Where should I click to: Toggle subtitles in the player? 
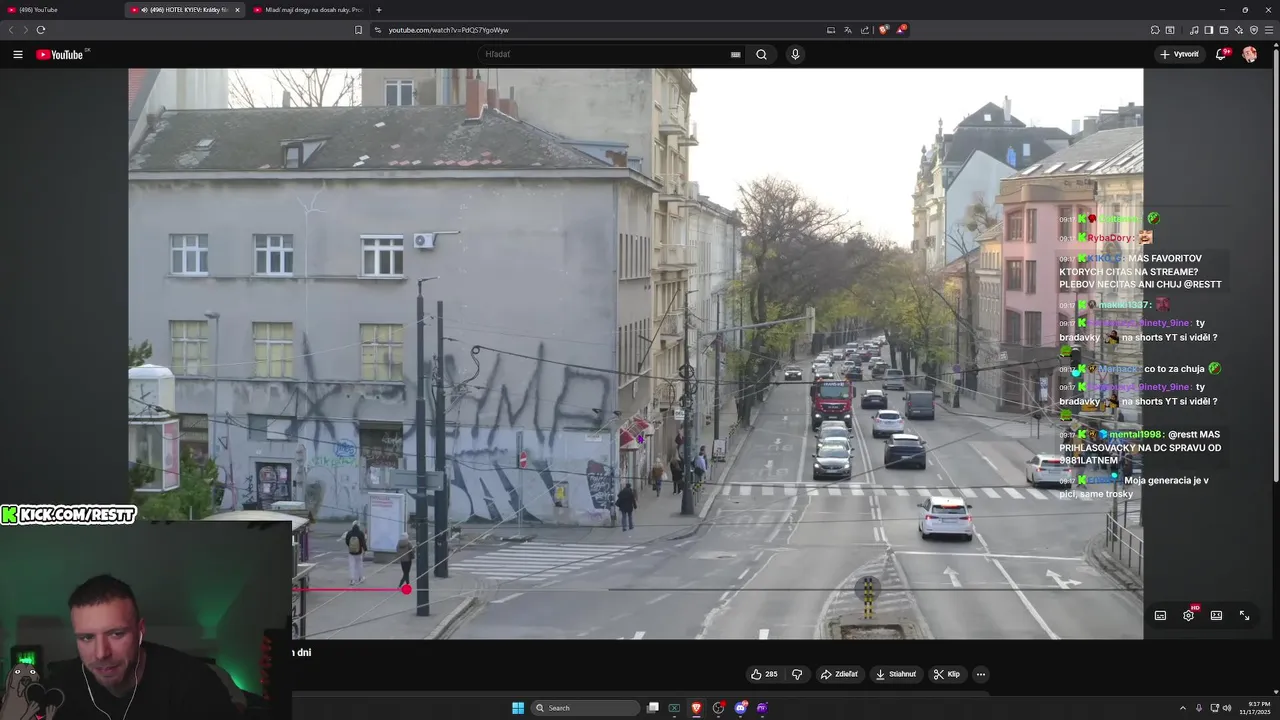coord(1160,615)
